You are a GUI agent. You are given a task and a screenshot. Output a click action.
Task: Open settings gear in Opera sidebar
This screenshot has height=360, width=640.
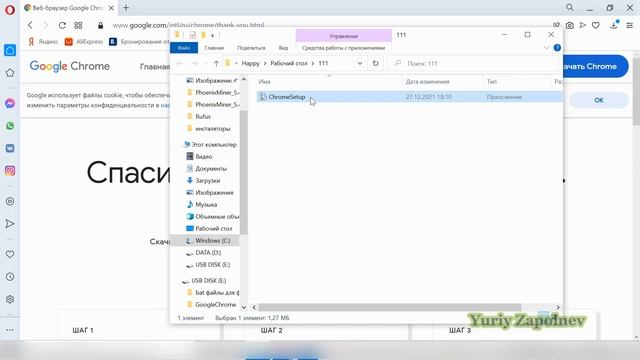[x=10, y=299]
